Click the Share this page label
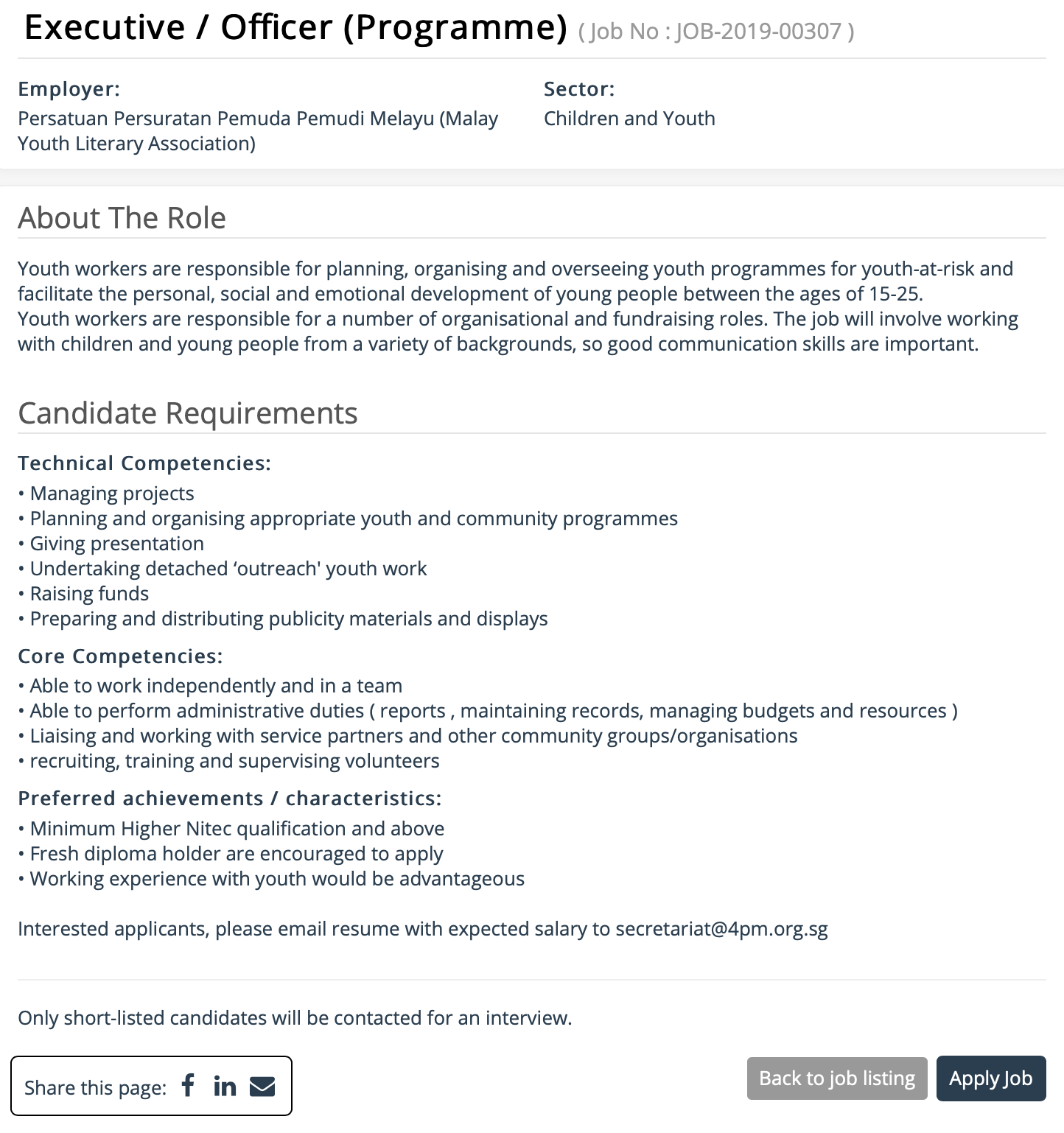This screenshot has width=1064, height=1133. click(x=96, y=1088)
